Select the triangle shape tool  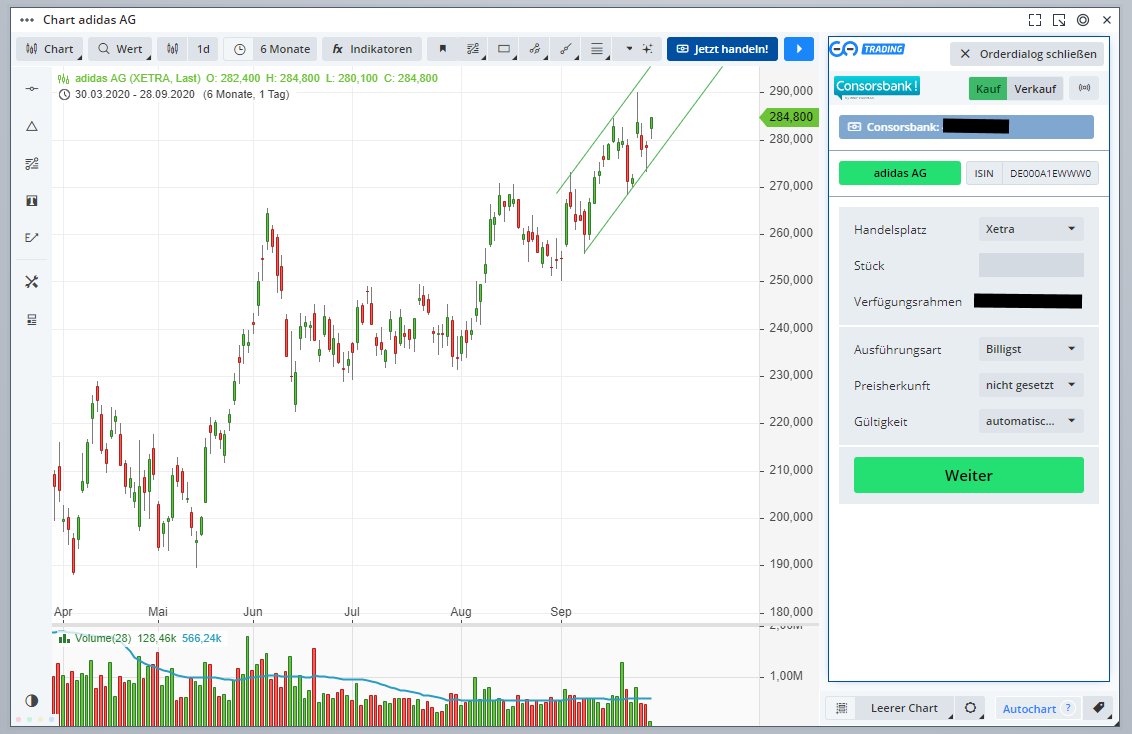(32, 126)
